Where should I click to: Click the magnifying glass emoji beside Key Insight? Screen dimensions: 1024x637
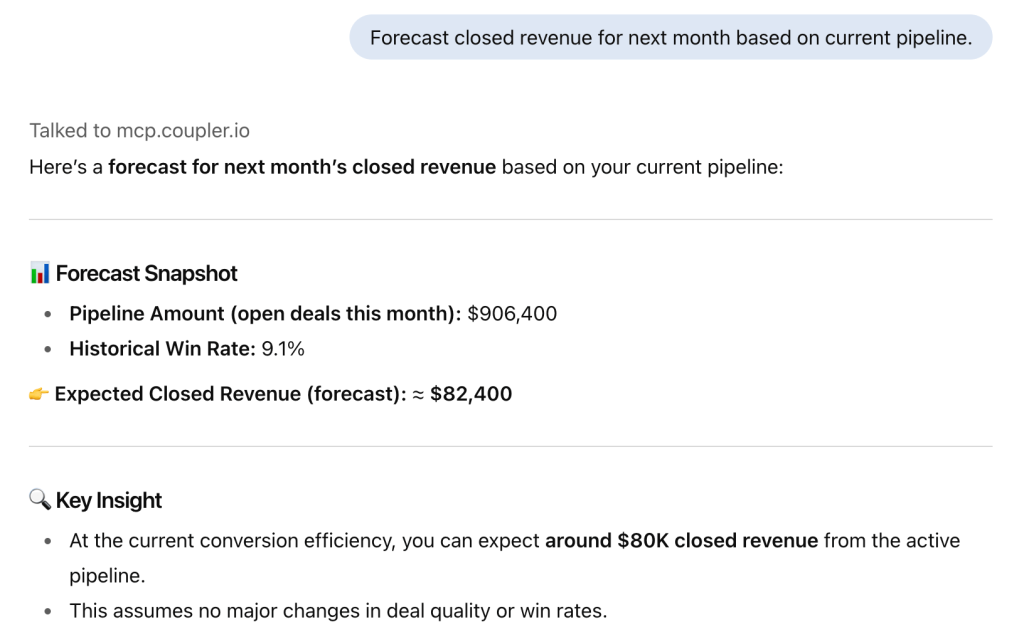coord(40,500)
